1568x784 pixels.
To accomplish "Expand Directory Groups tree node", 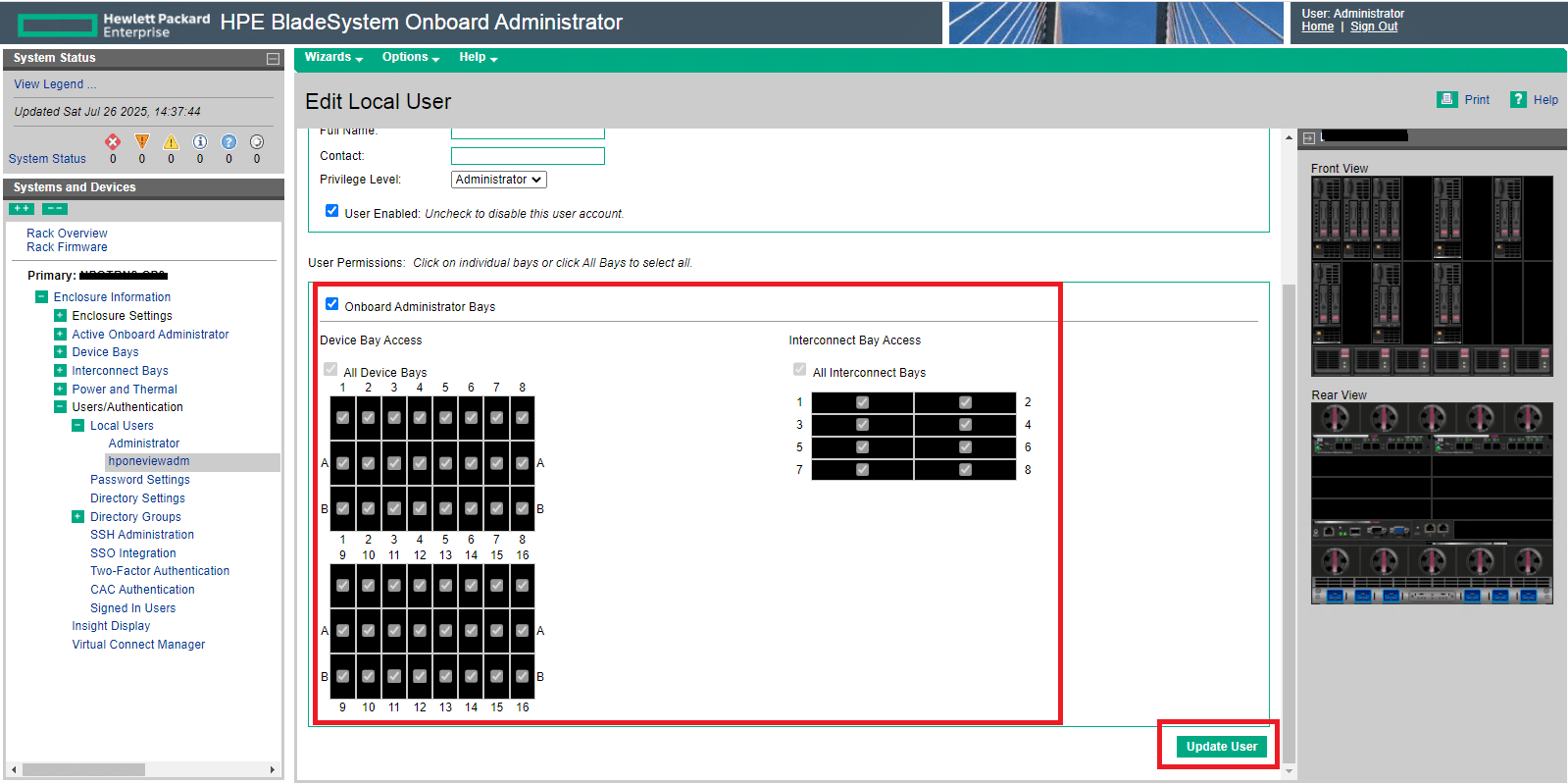I will tap(78, 517).
